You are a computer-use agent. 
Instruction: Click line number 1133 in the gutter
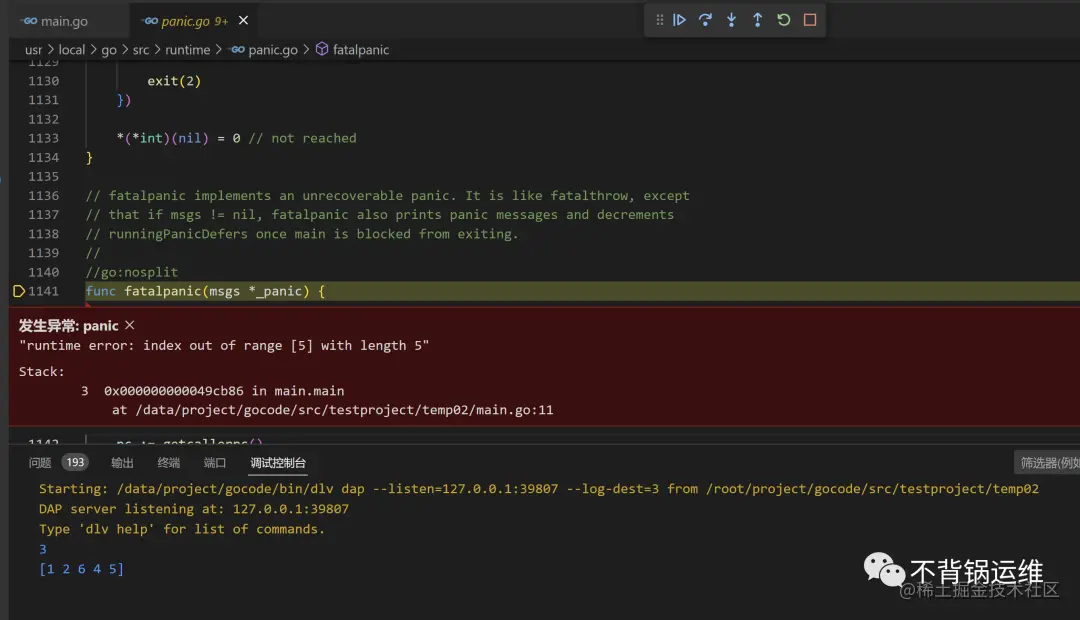(x=43, y=138)
